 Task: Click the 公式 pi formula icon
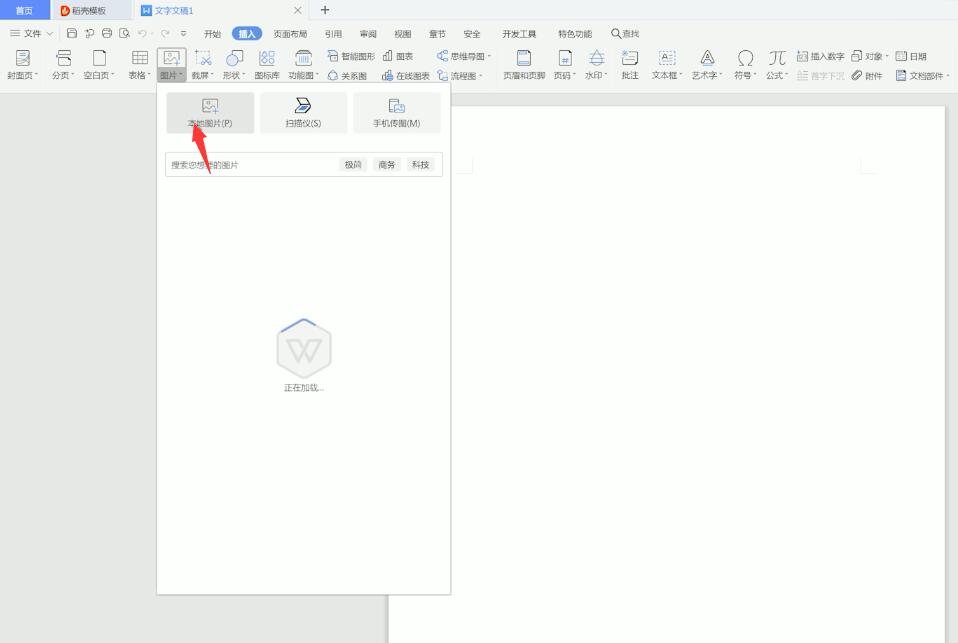(x=777, y=58)
